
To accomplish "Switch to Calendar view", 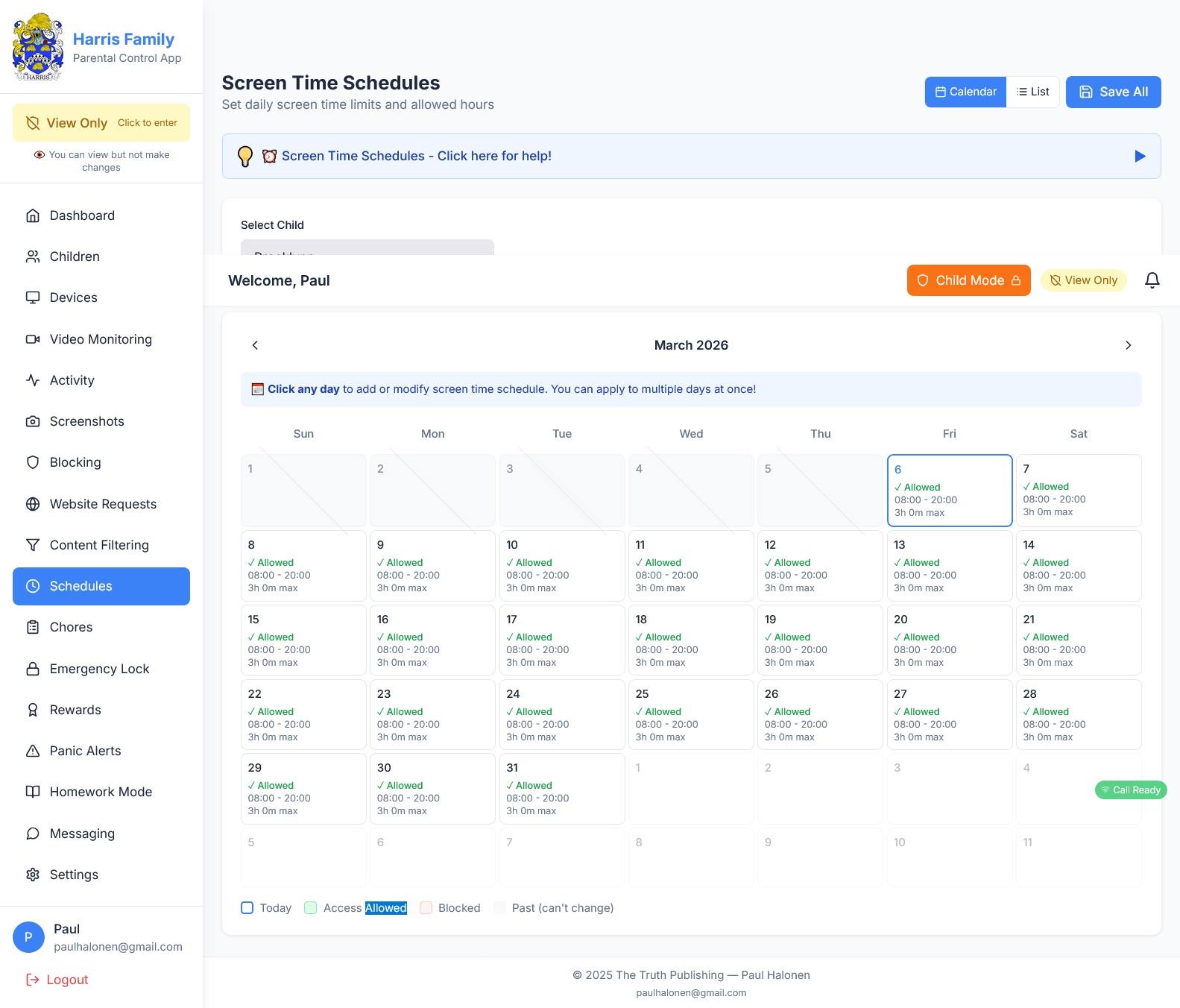I will pos(965,92).
